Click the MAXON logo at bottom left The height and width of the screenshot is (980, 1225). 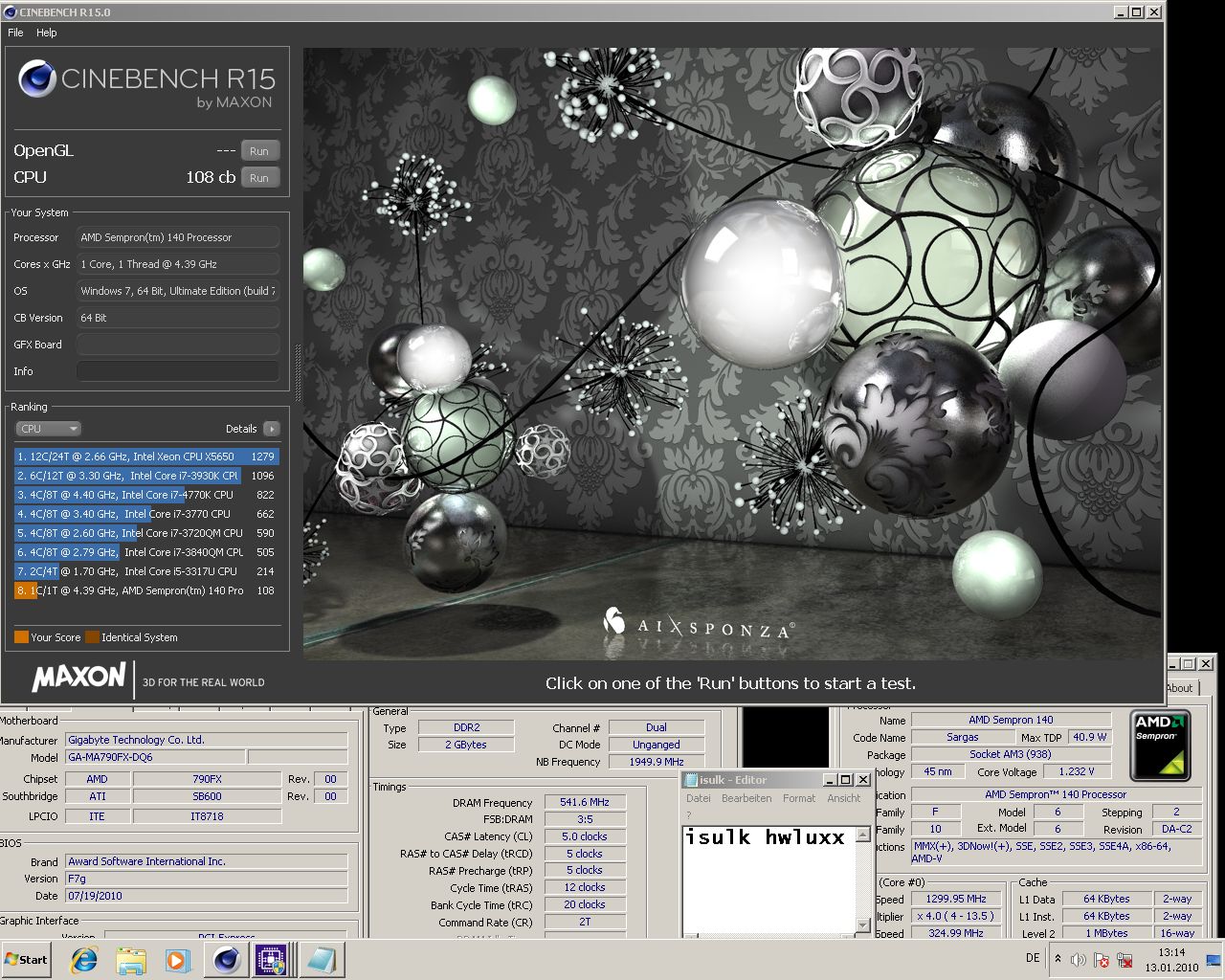(78, 678)
